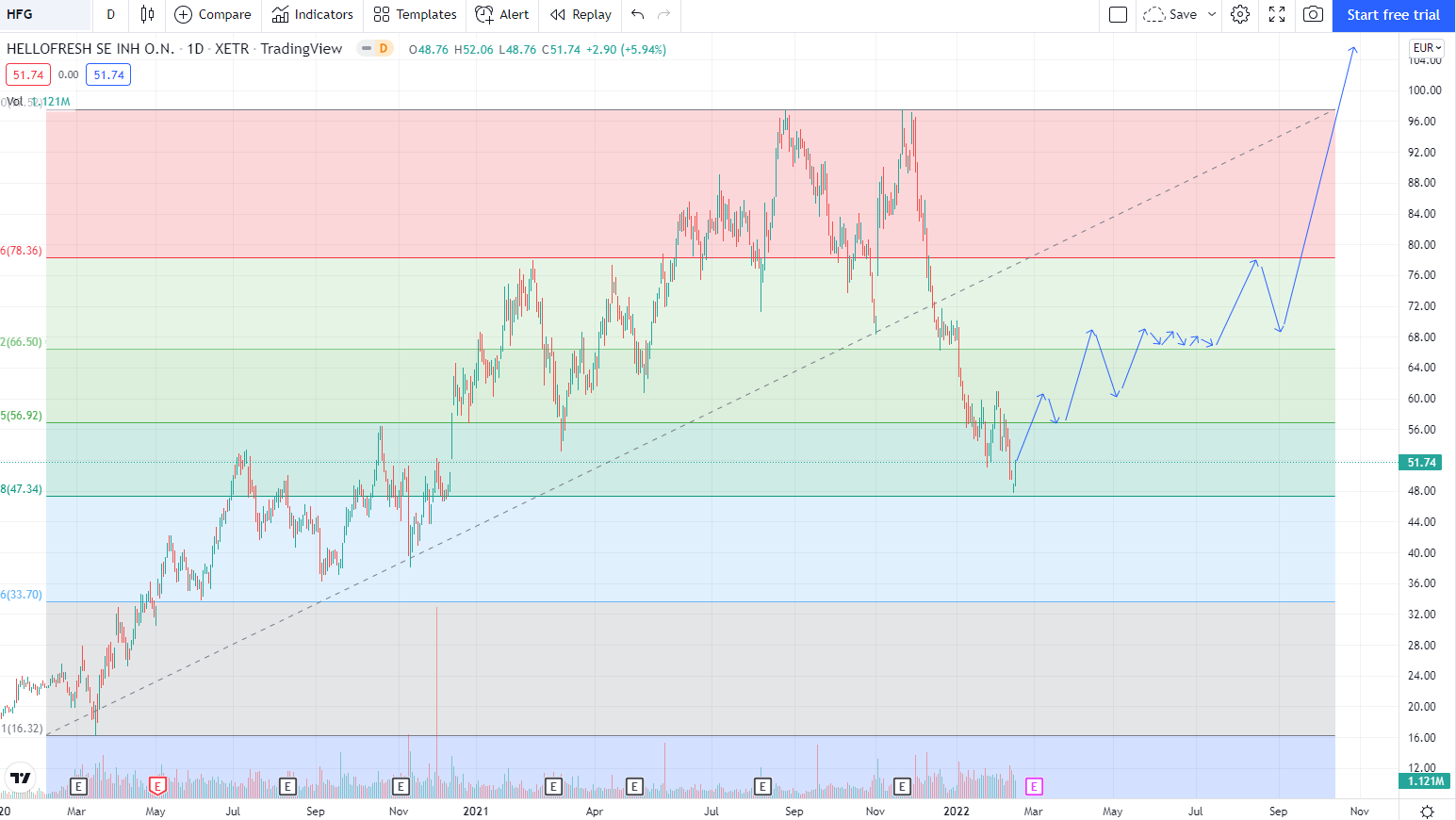Select the 16.32 Fibonacci level label
1456x820 pixels.
(x=22, y=729)
